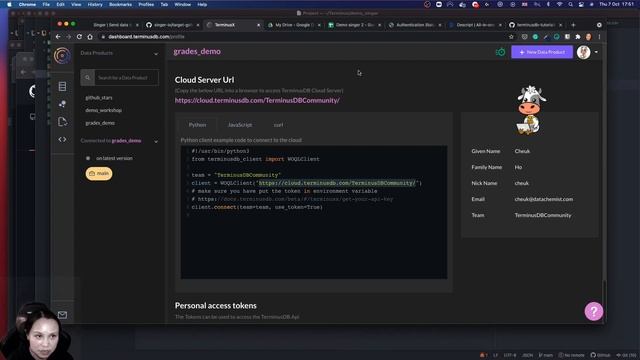Open a new browser tab with plus
The image size is (640, 360).
(573, 25)
